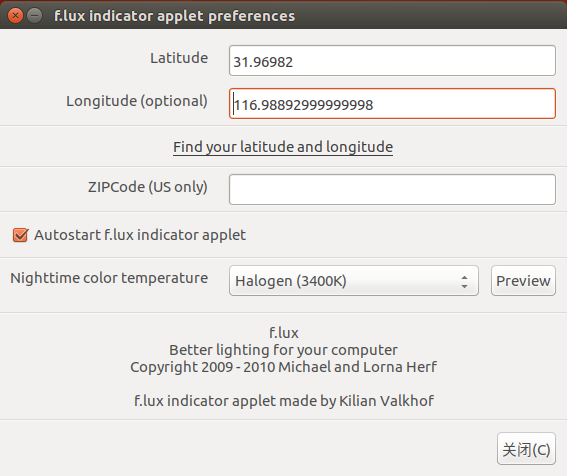Click the Copyright 2009 - 2010 line
567x476 pixels.
tap(283, 367)
